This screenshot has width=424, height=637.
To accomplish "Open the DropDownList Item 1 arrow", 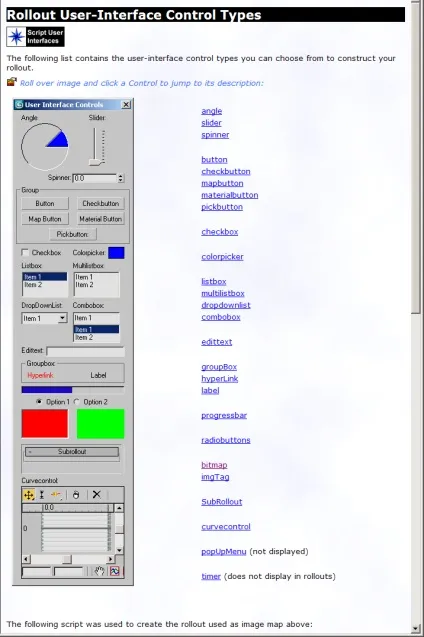I will point(62,318).
